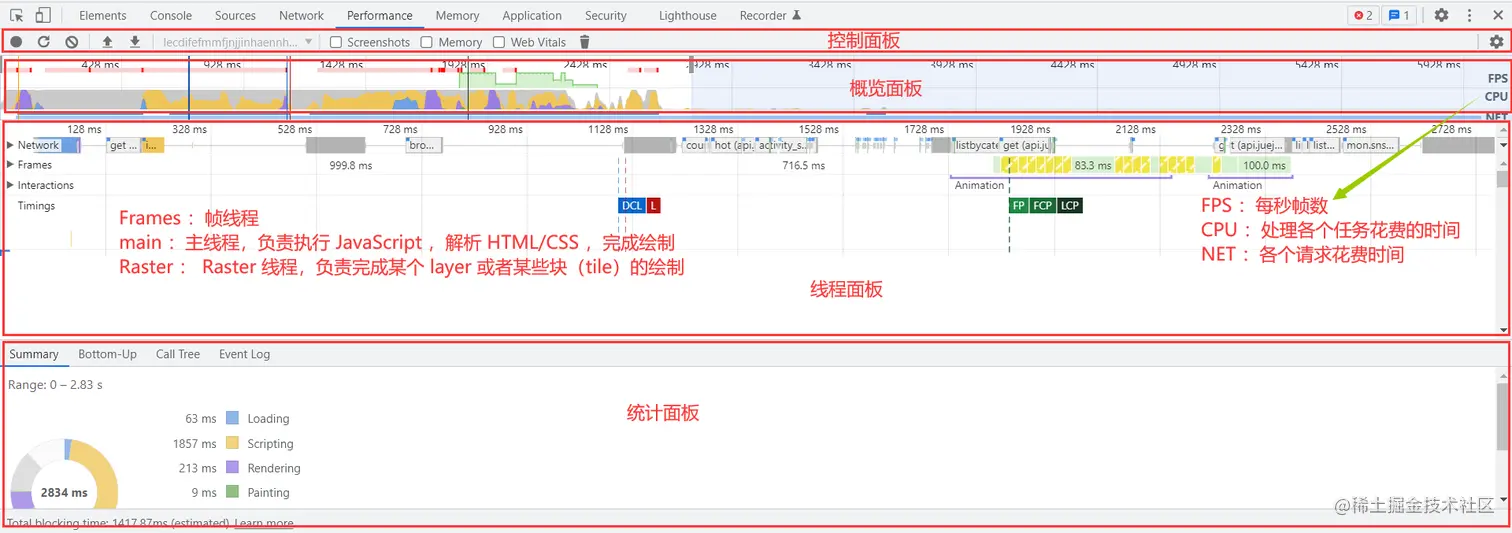The image size is (1512, 533).
Task: Open the Network tab
Action: tap(301, 15)
